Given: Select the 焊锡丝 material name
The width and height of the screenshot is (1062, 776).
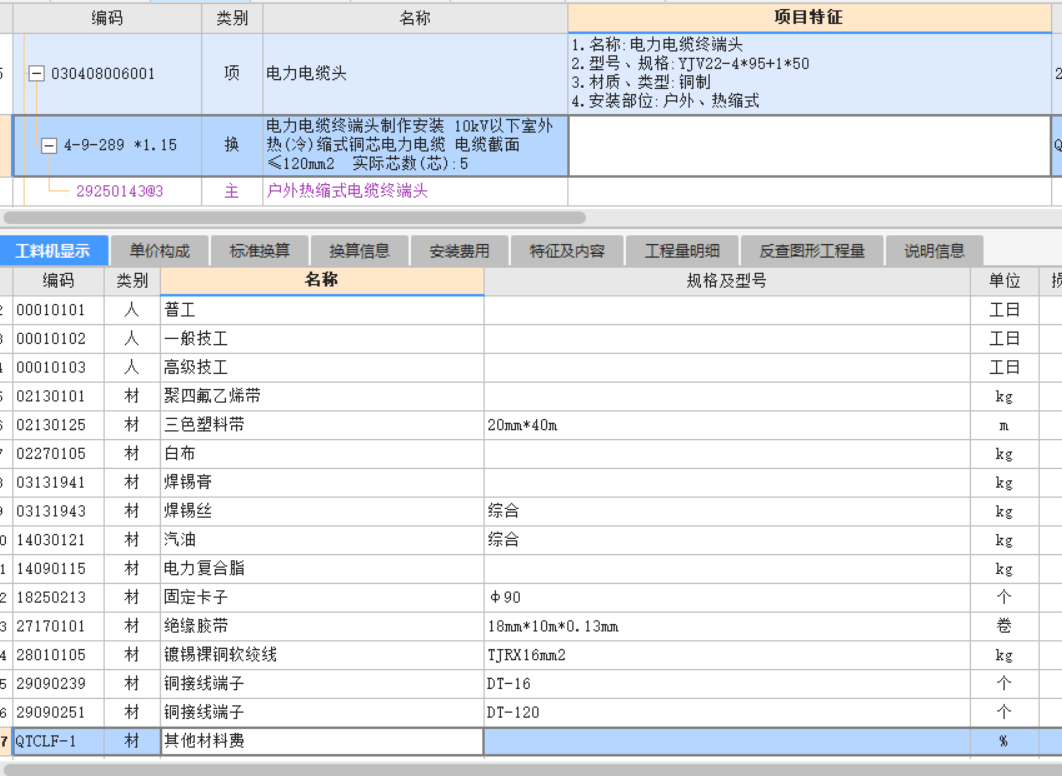Looking at the screenshot, I should pos(322,511).
